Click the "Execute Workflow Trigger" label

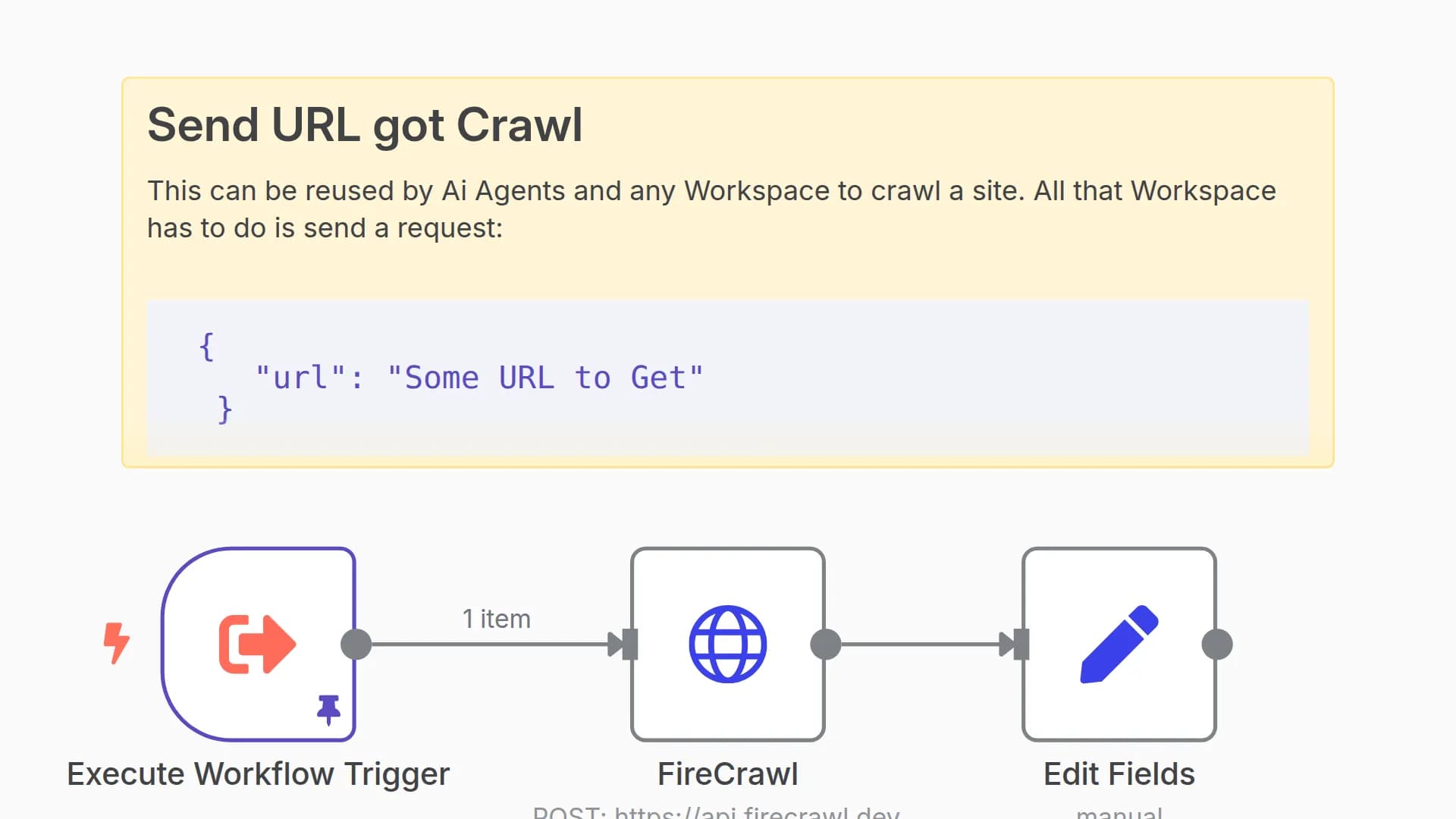[258, 774]
